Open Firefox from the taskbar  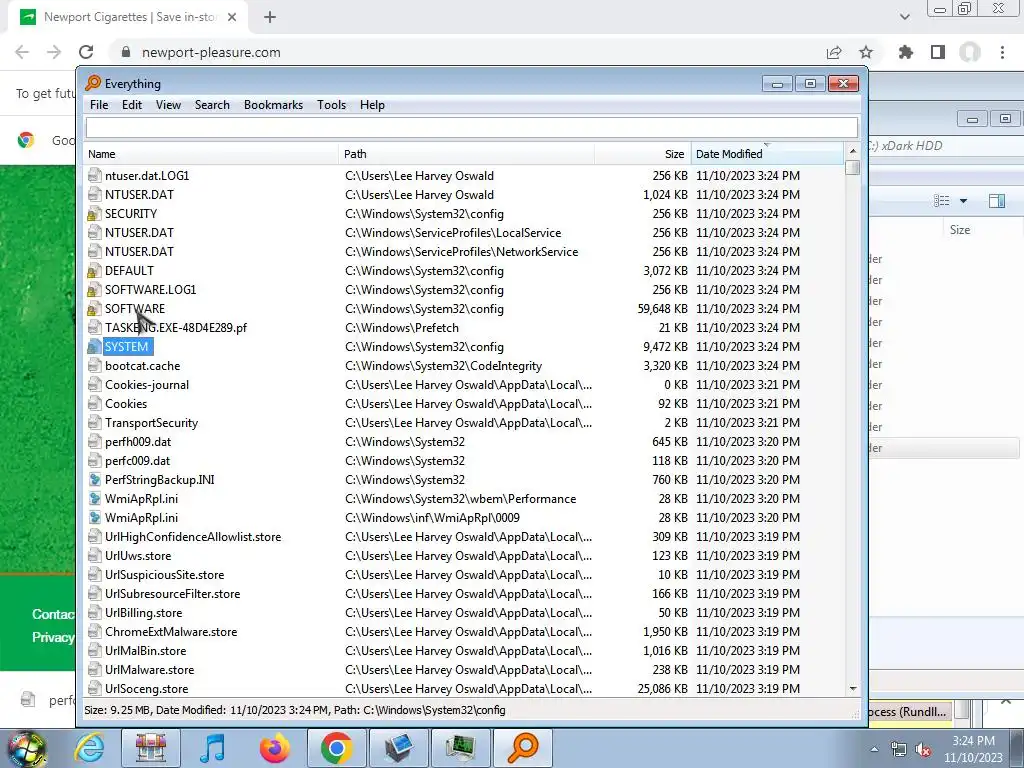pos(274,748)
